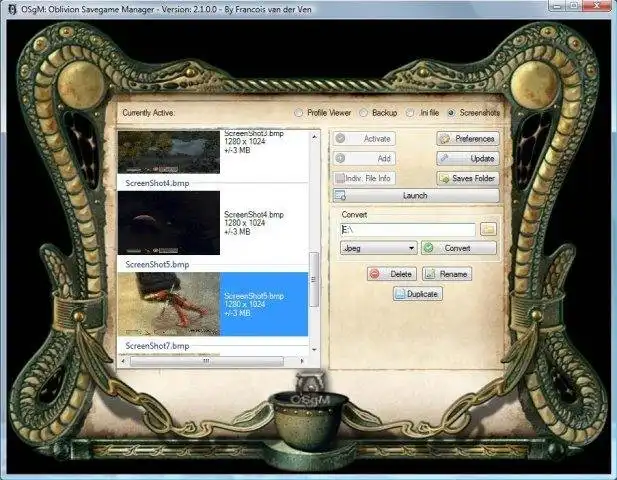
Task: Click the Update button
Action: (x=468, y=158)
